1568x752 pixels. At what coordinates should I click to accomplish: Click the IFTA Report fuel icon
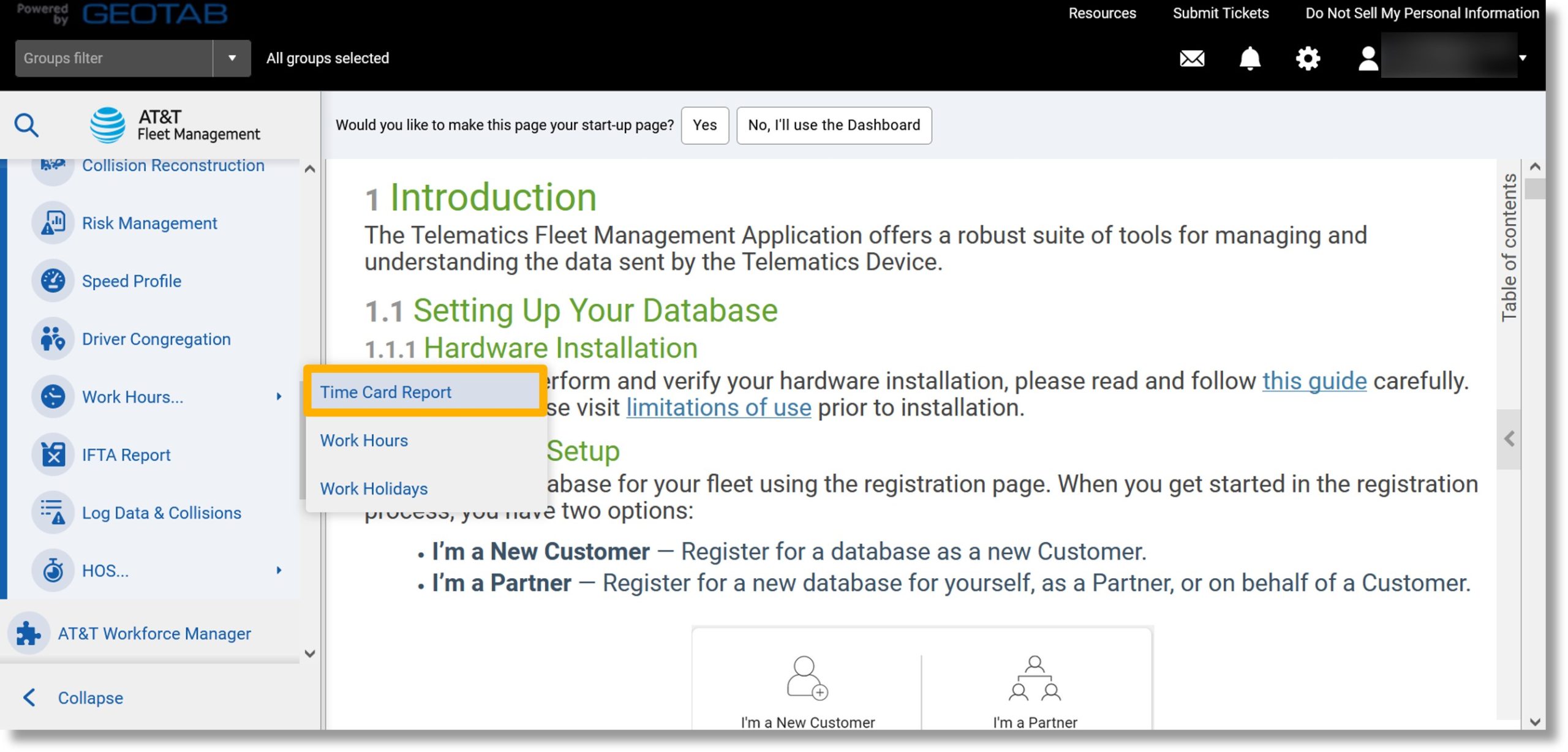coord(53,454)
